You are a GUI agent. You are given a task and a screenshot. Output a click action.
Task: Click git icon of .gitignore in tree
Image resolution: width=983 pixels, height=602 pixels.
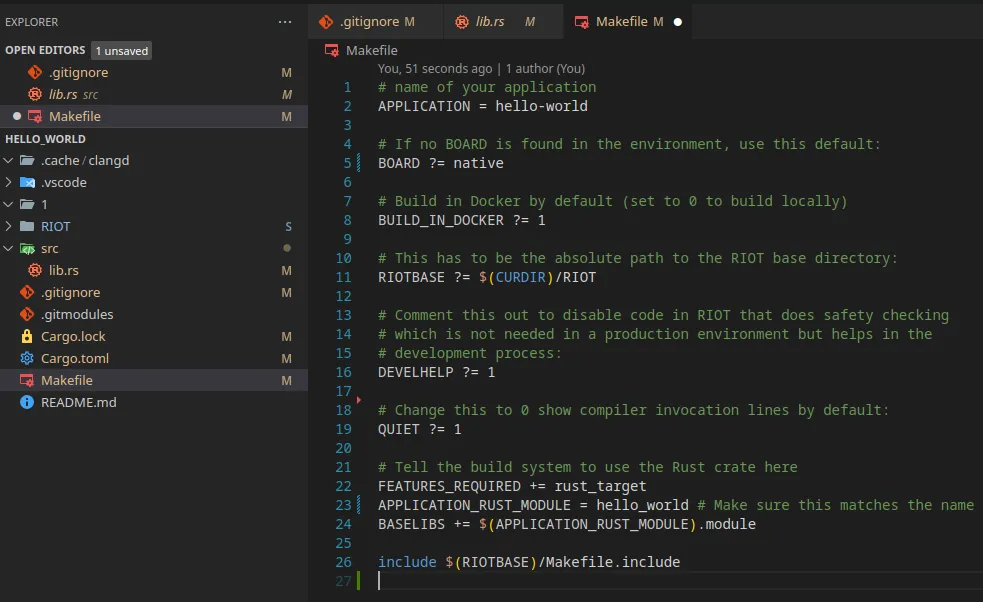tap(27, 292)
